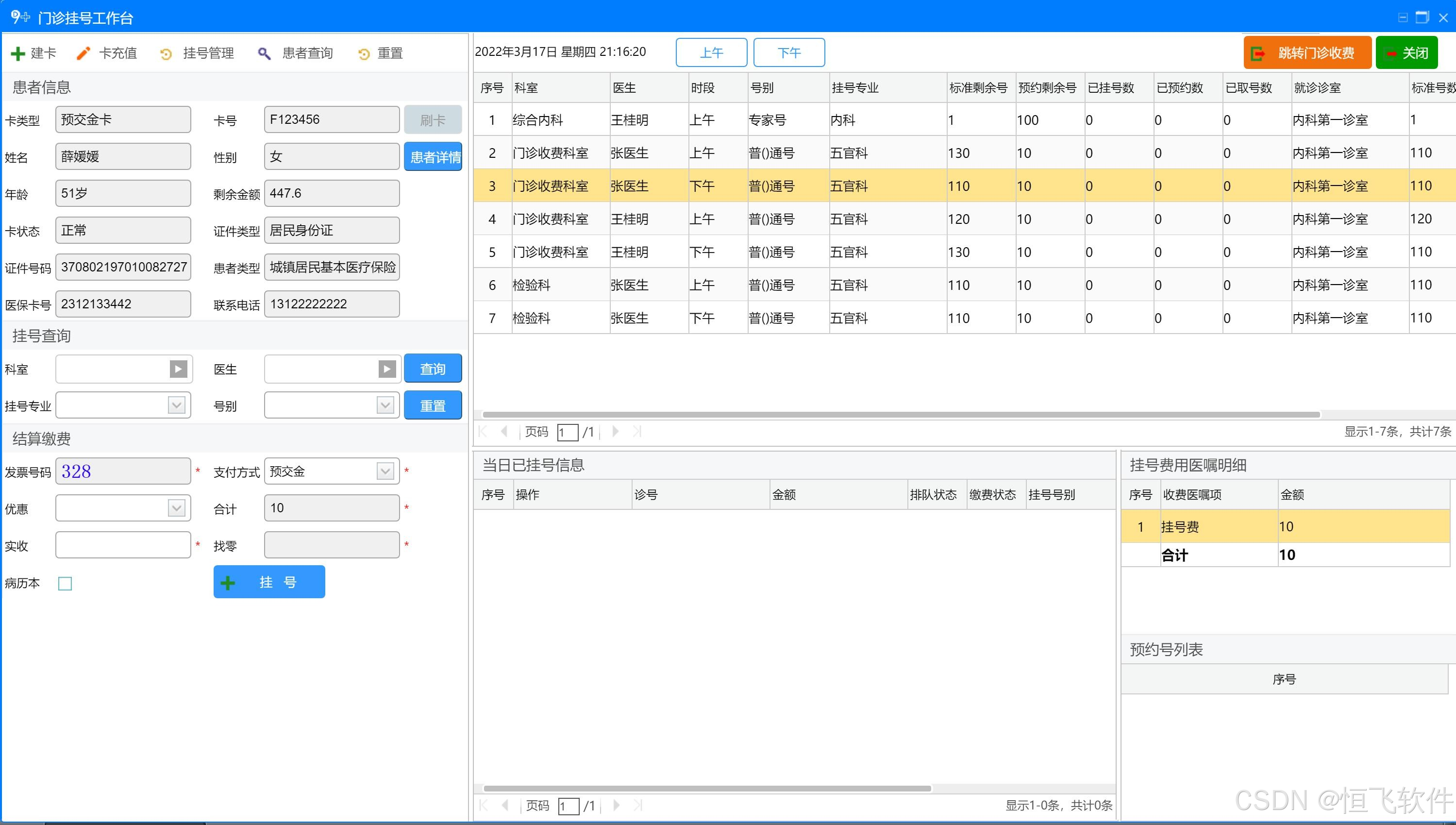This screenshot has width=1456, height=825.
Task: Jump to last page in 当日已挂号 pager
Action: tap(638, 805)
